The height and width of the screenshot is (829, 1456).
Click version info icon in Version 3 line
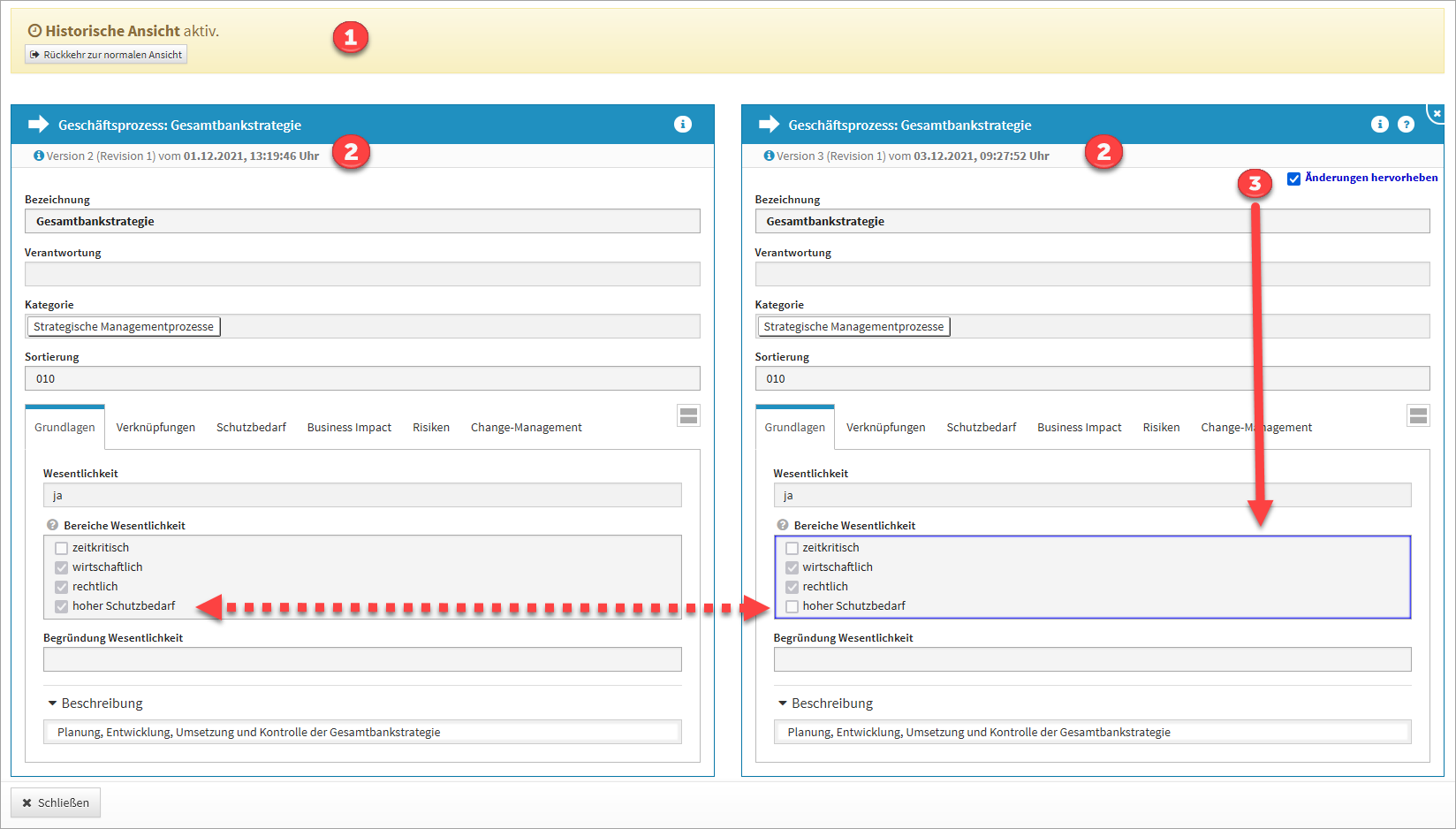coord(769,156)
